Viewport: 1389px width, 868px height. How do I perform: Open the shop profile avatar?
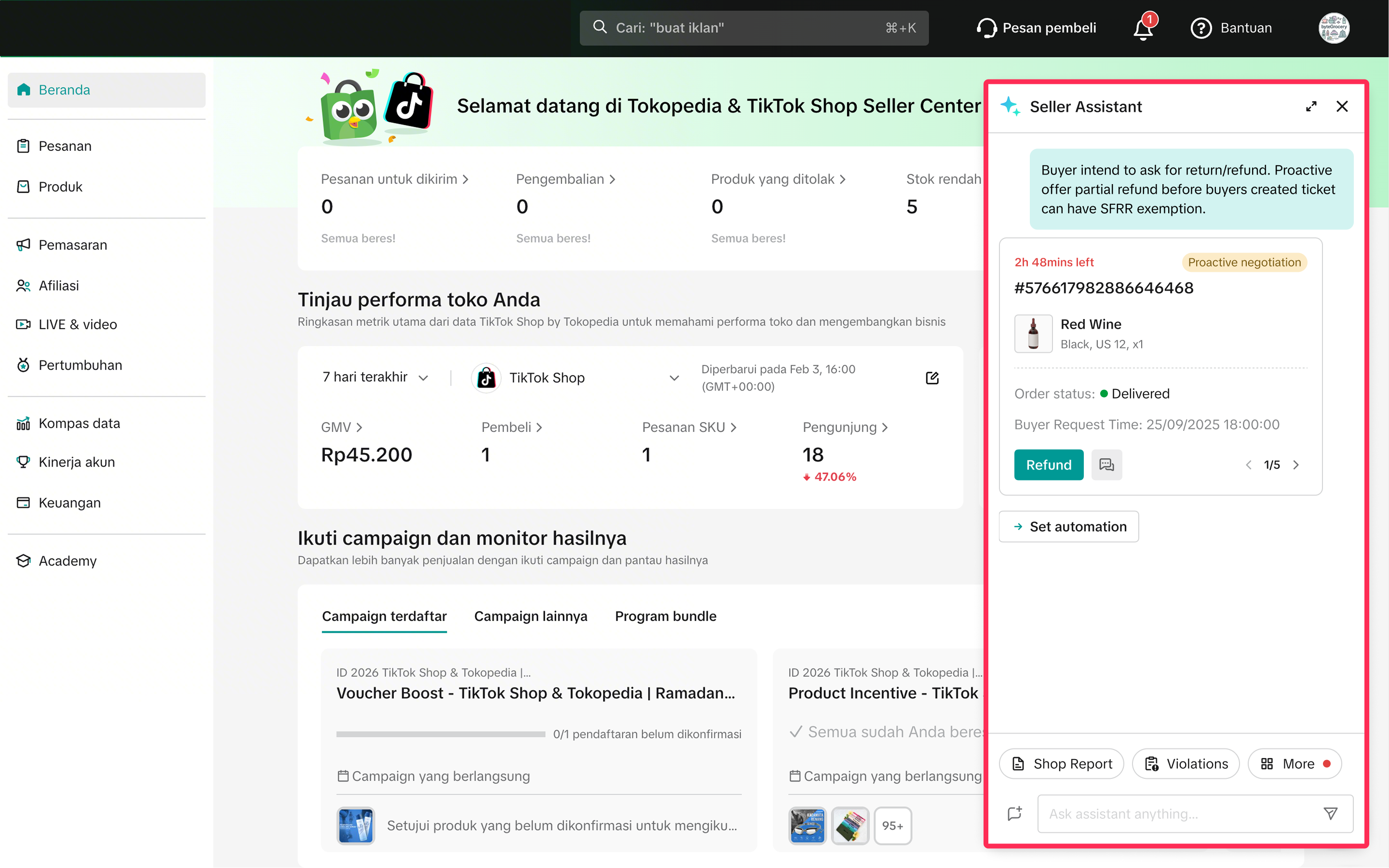1333,28
